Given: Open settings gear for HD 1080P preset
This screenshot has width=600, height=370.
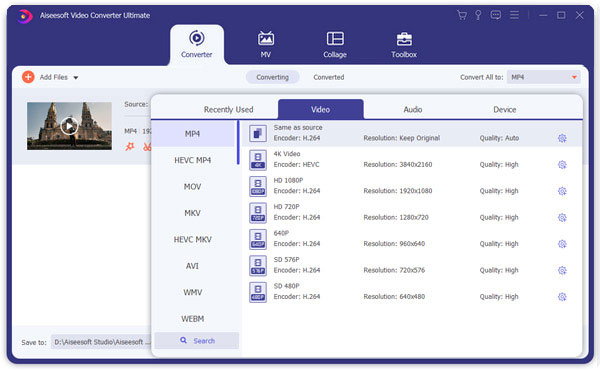Looking at the screenshot, I should tap(562, 191).
